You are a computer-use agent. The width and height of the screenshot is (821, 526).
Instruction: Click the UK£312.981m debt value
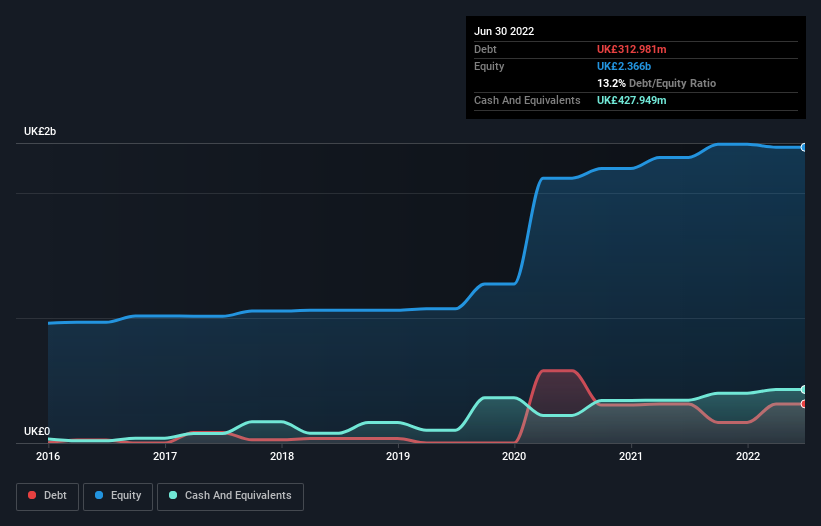click(631, 49)
